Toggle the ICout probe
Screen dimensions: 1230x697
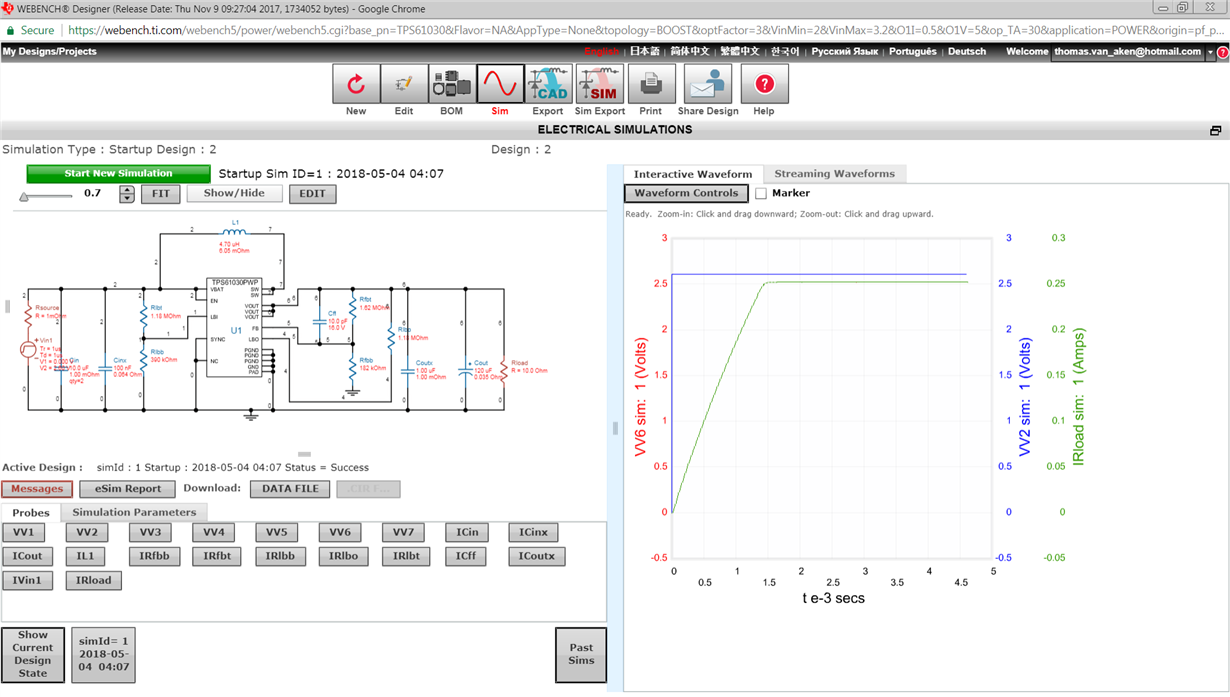(x=28, y=556)
